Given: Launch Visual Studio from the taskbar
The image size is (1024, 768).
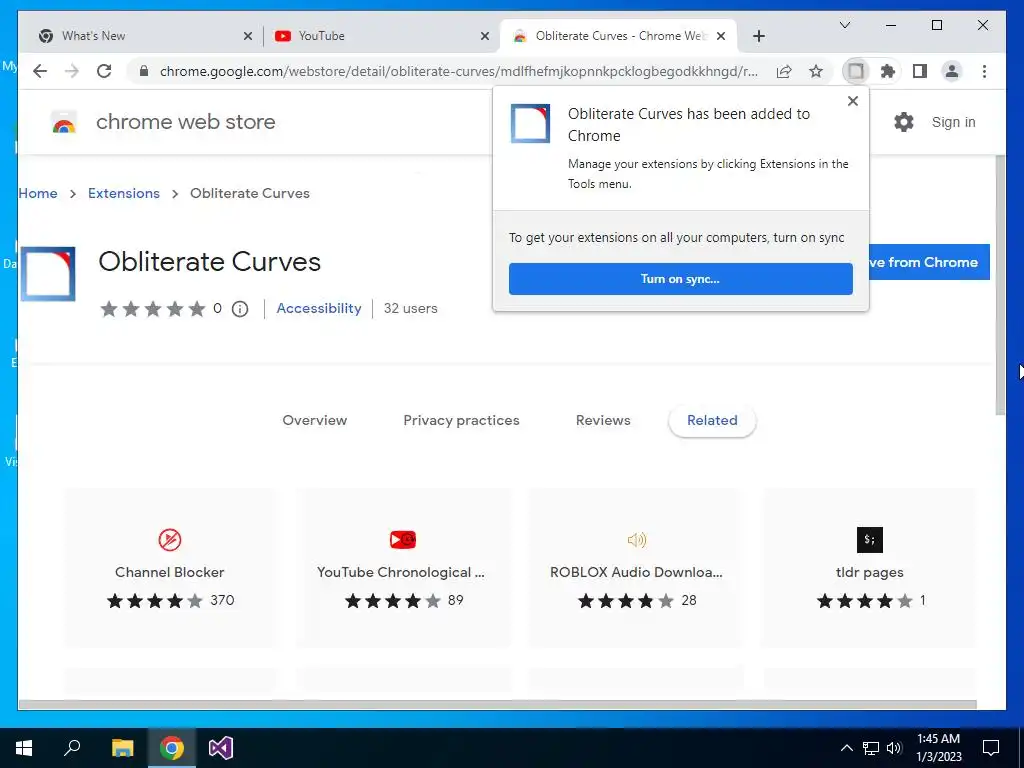Looking at the screenshot, I should click(x=221, y=748).
